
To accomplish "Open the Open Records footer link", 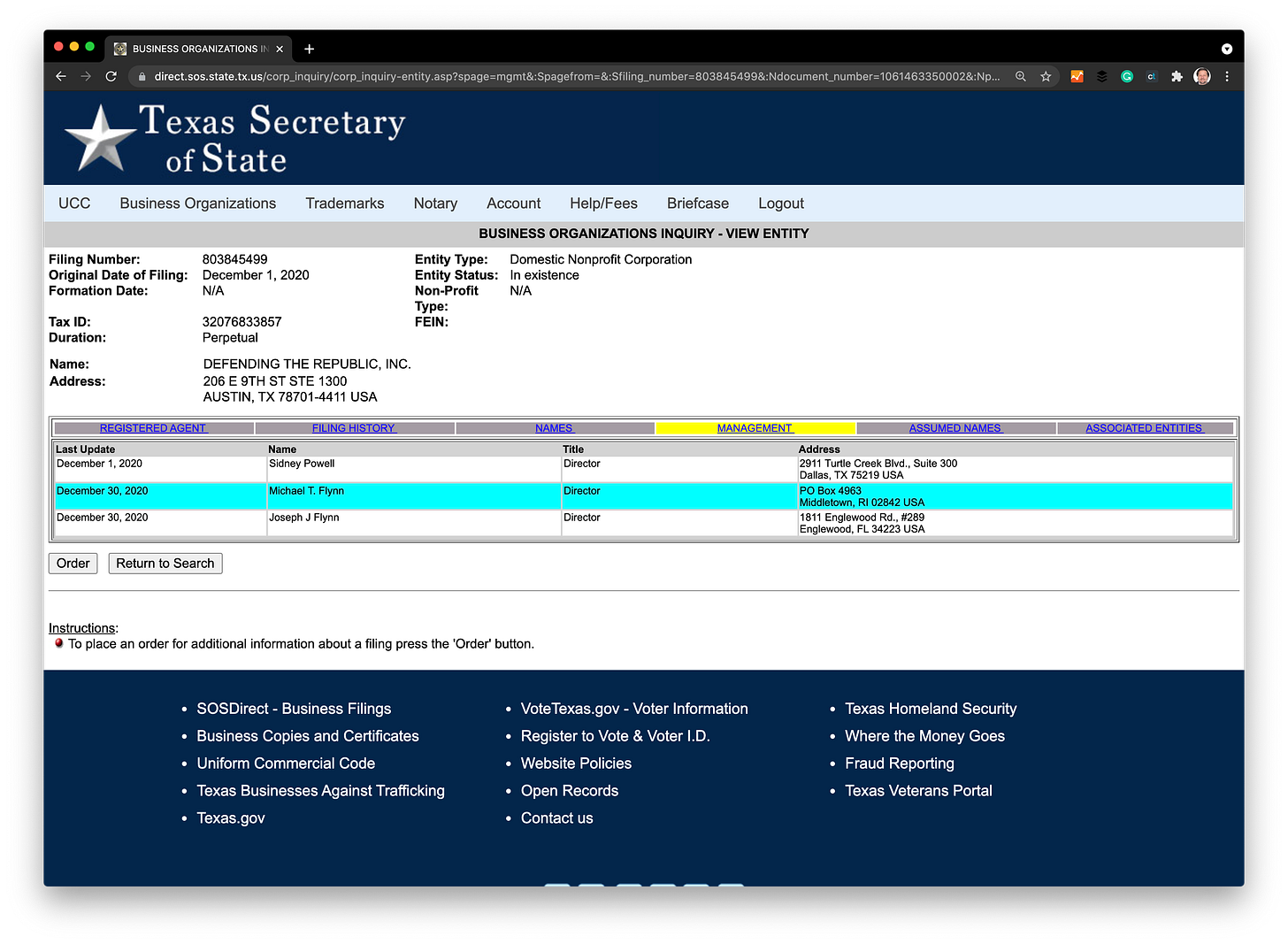I will point(570,791).
